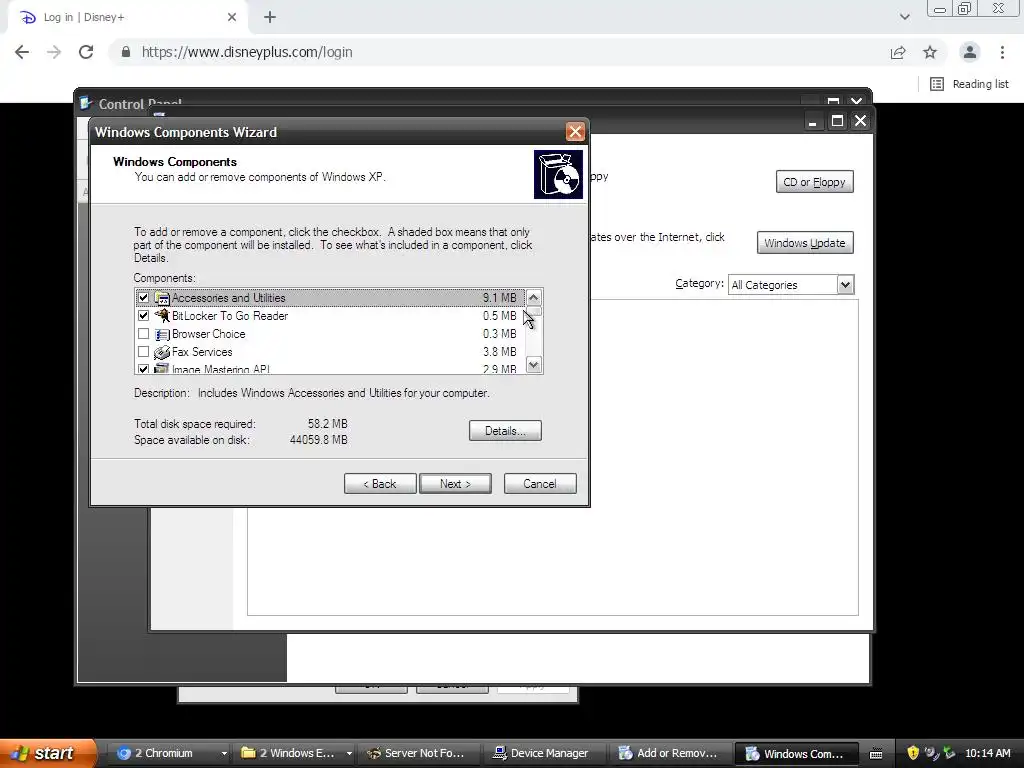Open the browser profile menu

pyautogui.click(x=970, y=52)
